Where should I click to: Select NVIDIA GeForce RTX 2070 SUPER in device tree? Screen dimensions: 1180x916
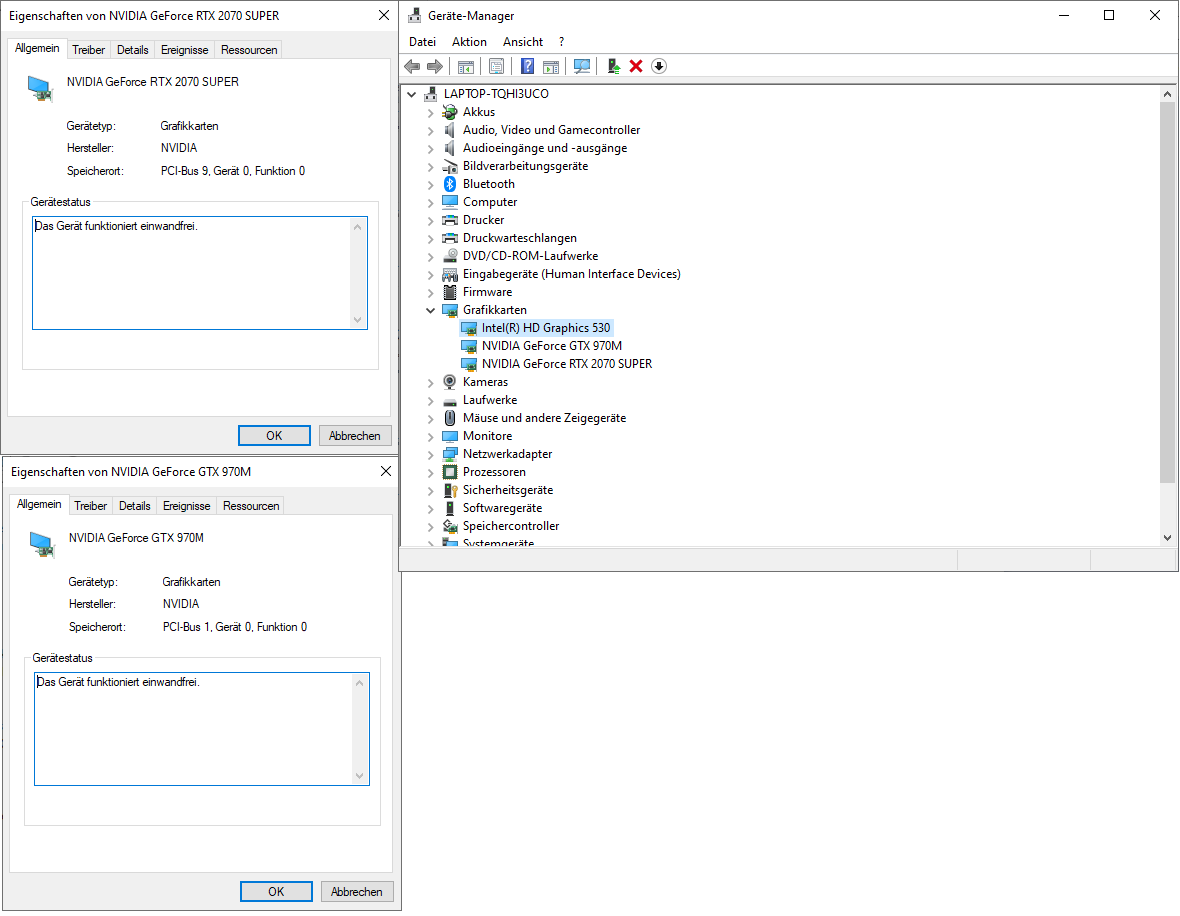567,364
